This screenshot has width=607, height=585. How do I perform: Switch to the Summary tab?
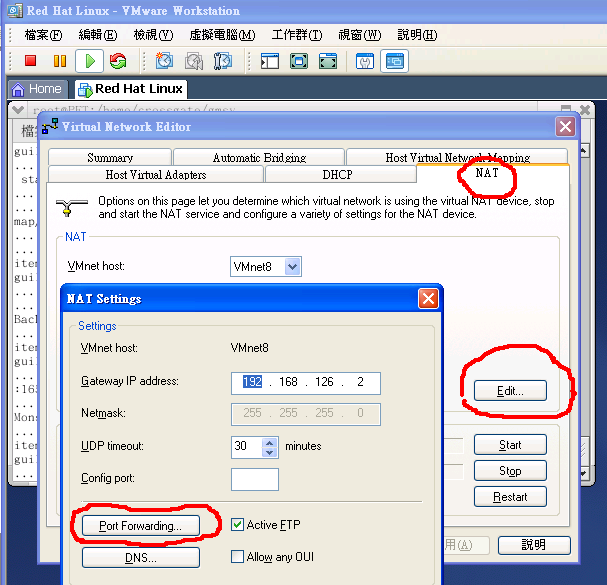tap(110, 157)
